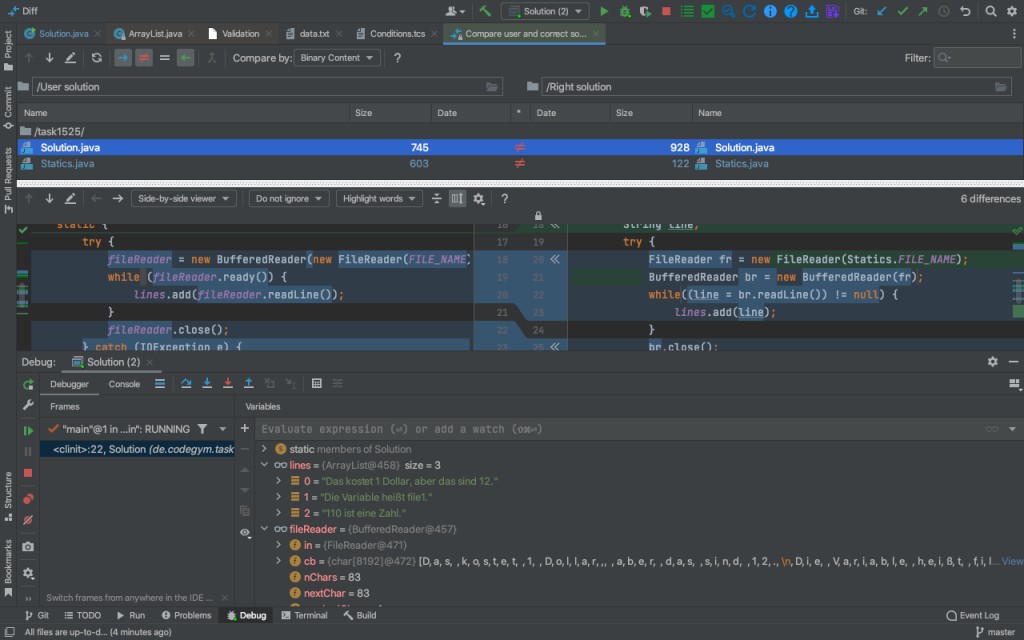
Task: Collapse the lines ArrayList variable node
Action: (265, 465)
